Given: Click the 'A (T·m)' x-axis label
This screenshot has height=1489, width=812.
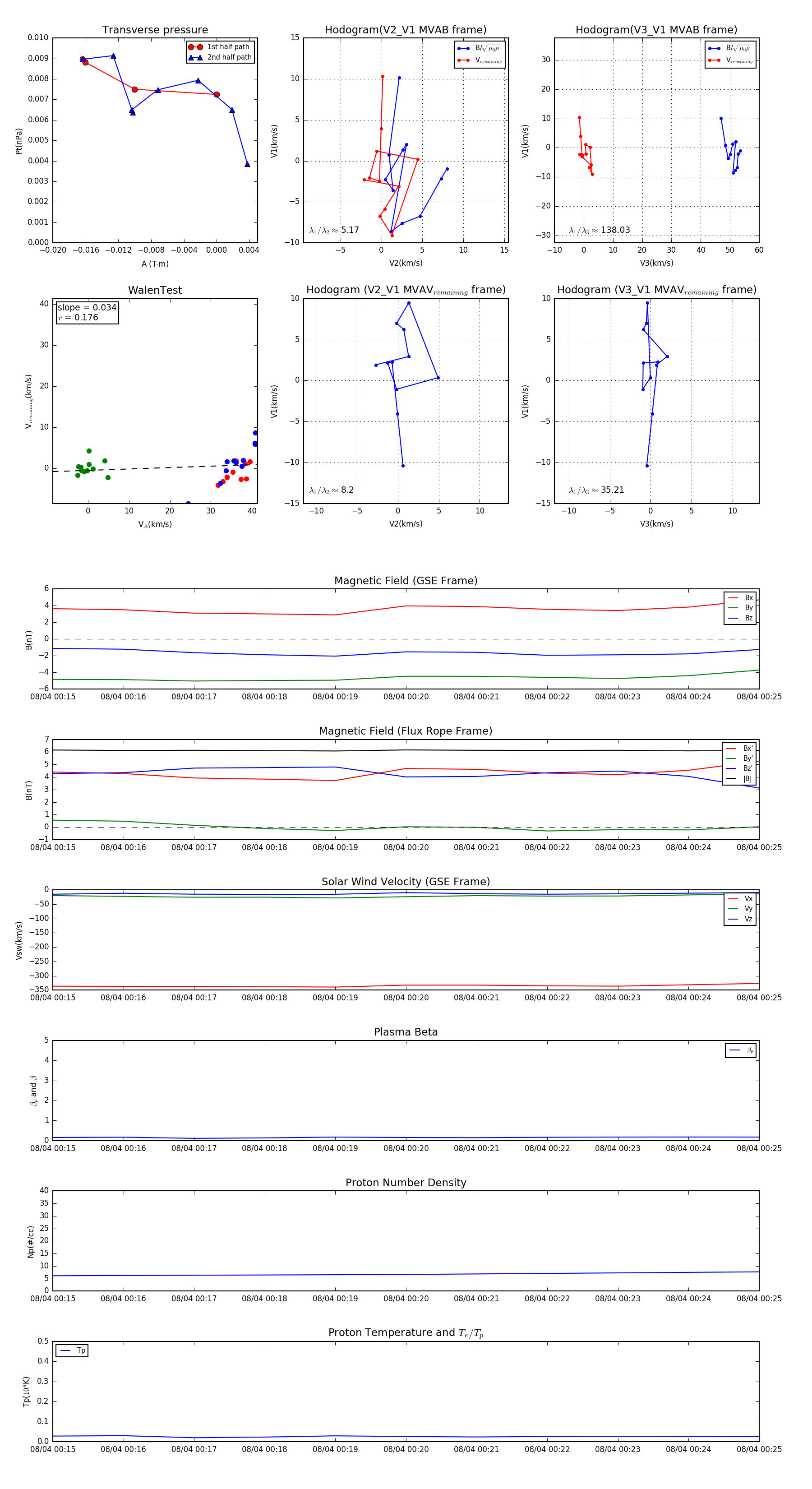Looking at the screenshot, I should pyautogui.click(x=155, y=264).
